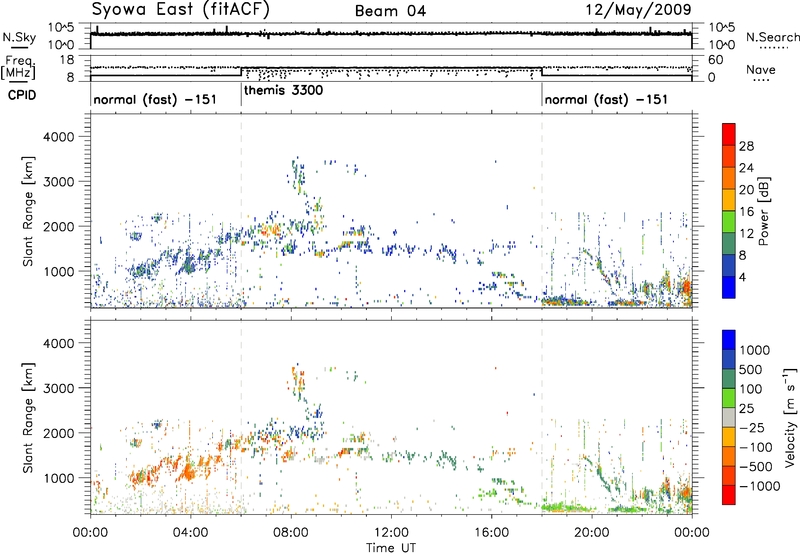Click the 'CPID' row label
The image size is (800, 554).
pyautogui.click(x=22, y=95)
